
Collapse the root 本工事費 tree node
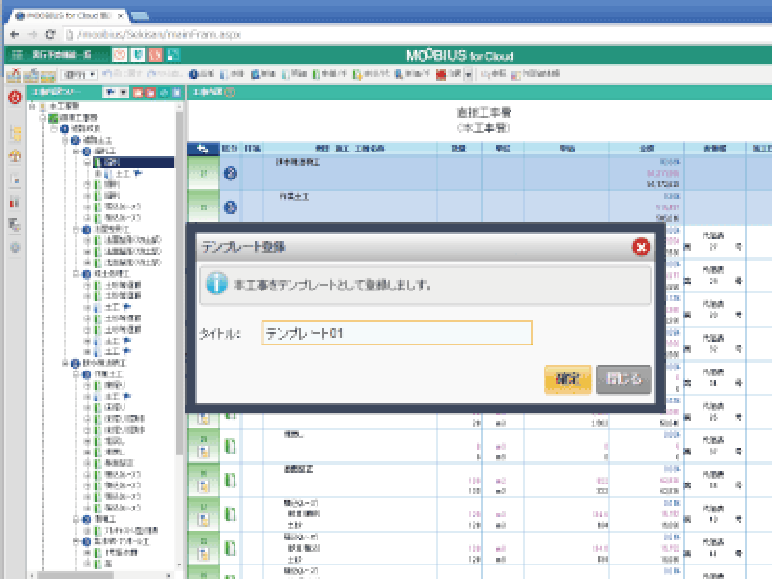(x=32, y=106)
